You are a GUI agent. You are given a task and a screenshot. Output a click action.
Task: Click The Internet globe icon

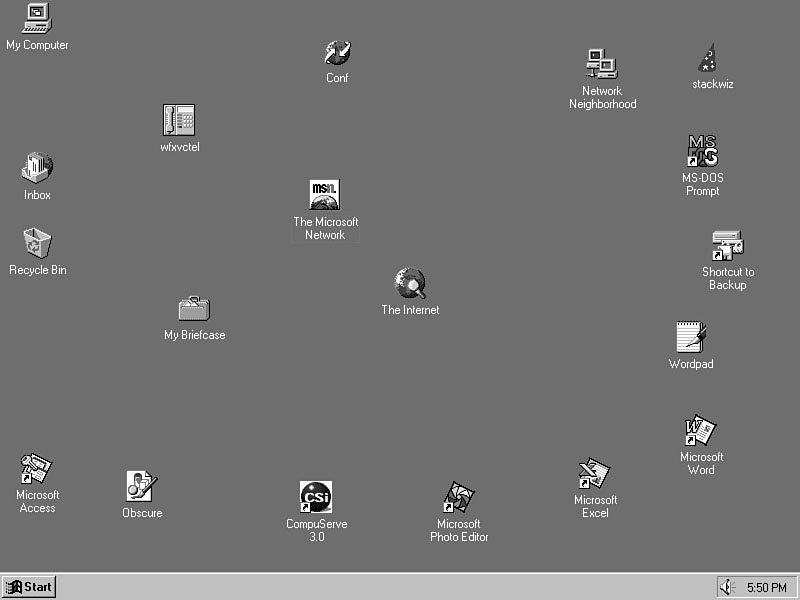410,283
